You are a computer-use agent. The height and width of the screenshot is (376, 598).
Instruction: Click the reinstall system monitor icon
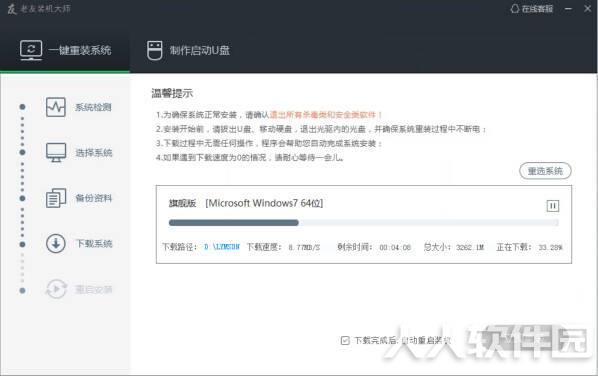point(31,50)
